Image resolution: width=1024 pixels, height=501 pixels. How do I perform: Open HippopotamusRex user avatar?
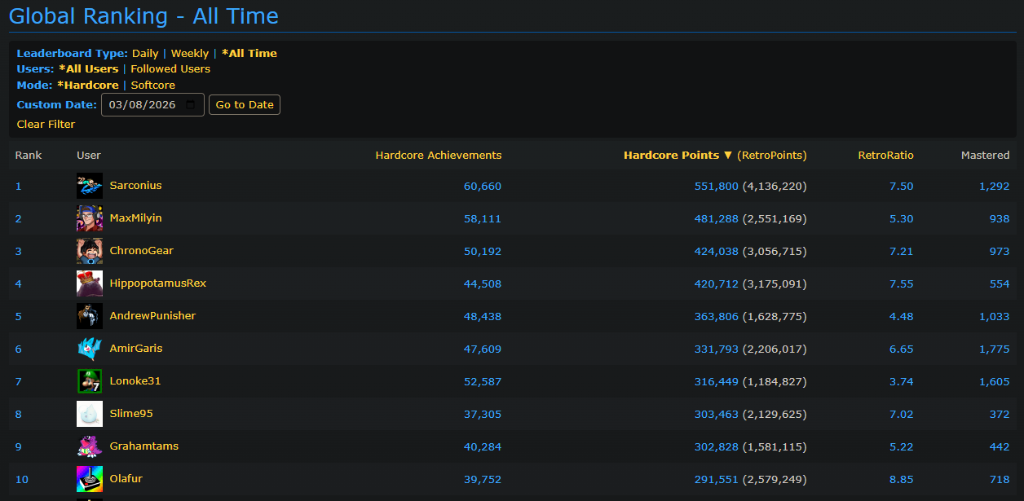point(89,283)
